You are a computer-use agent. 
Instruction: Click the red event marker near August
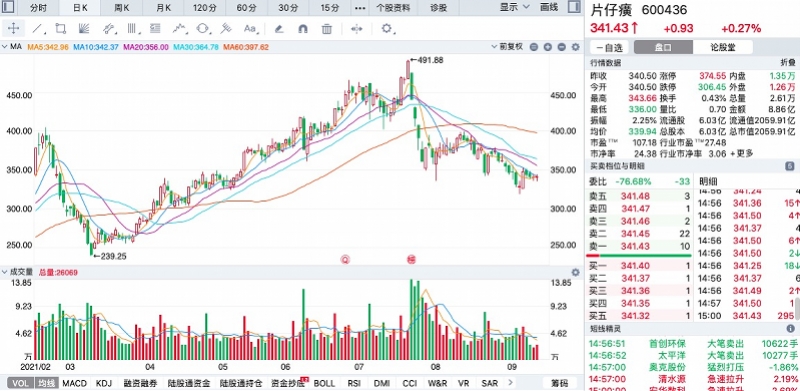click(411, 259)
